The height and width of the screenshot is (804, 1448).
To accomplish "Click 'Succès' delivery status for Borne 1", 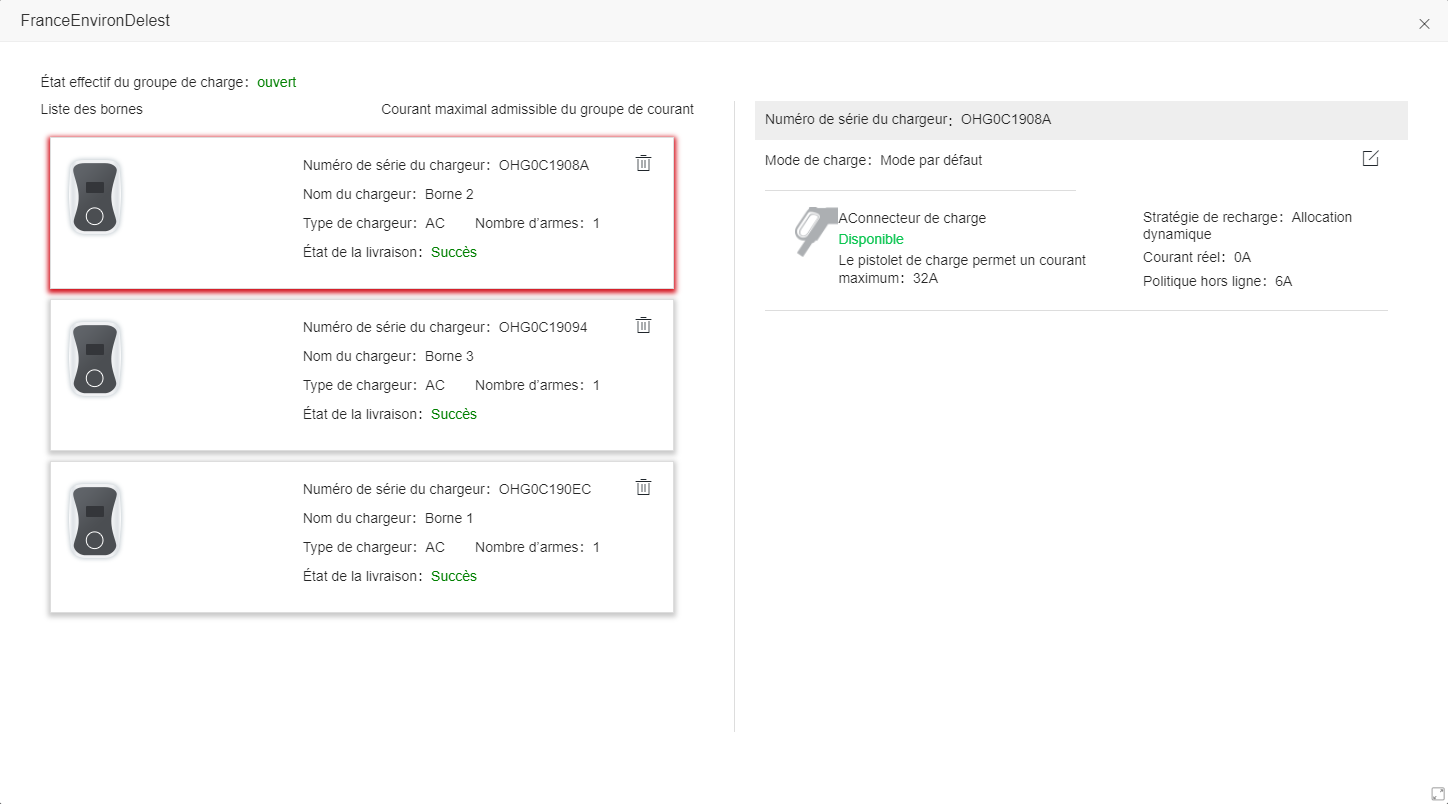I will 454,576.
